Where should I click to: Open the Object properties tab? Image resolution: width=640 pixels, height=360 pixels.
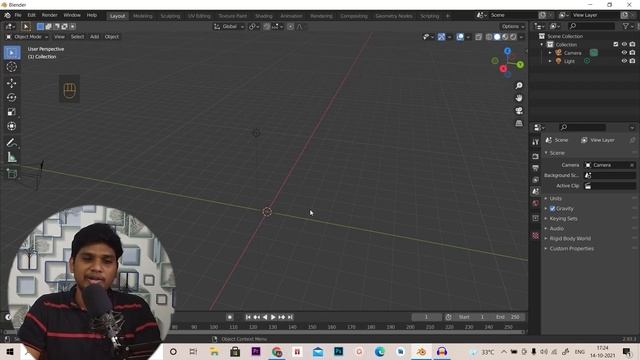click(x=536, y=218)
